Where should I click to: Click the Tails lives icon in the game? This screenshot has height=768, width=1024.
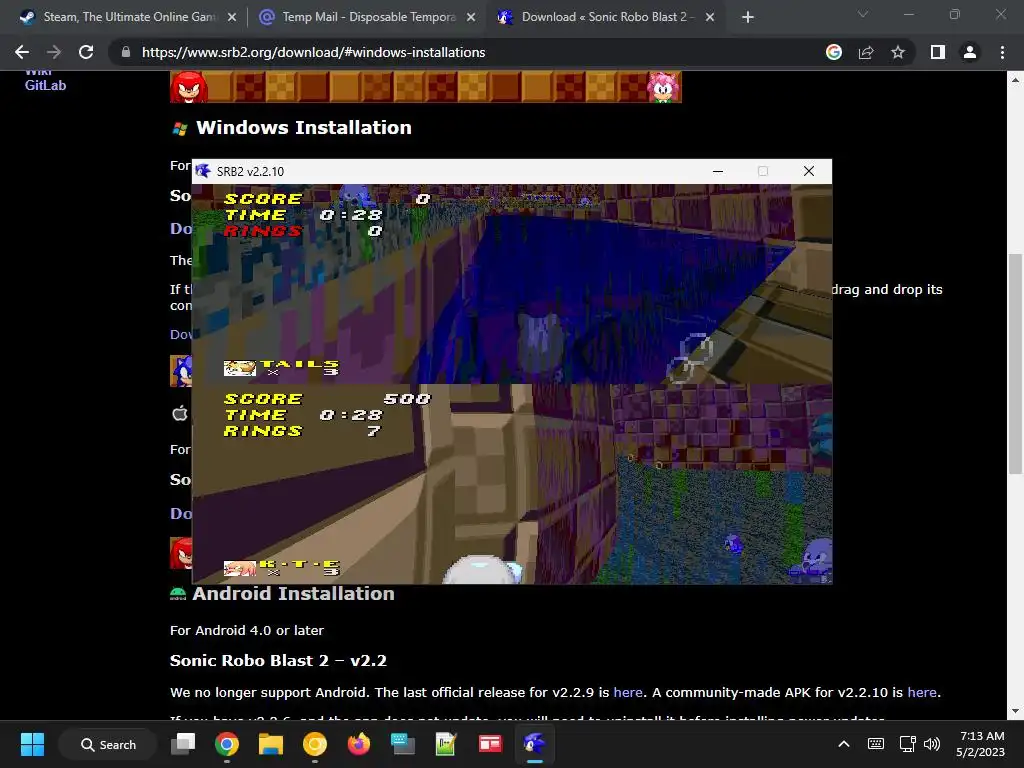240,368
